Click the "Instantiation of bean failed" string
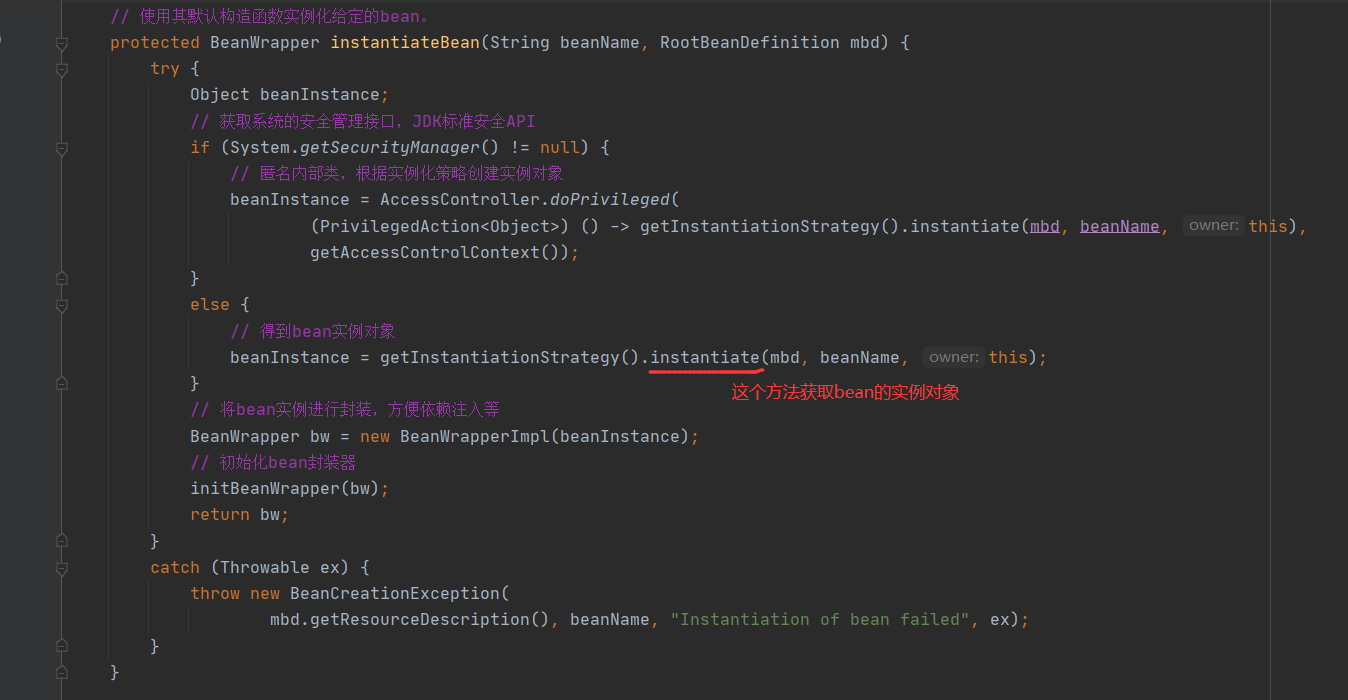This screenshot has width=1348, height=700. [x=820, y=619]
